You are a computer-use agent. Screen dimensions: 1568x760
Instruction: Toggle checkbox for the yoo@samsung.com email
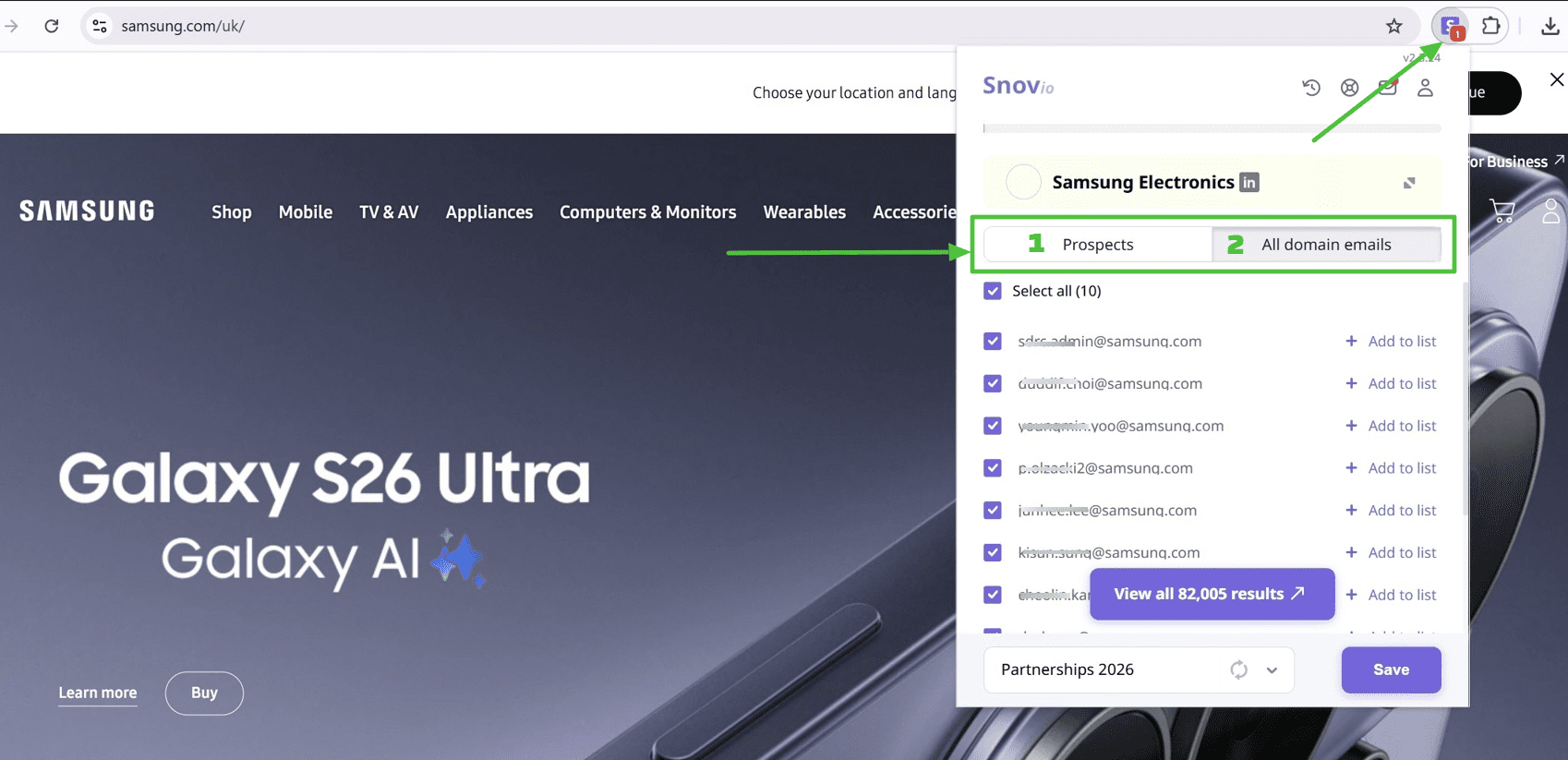click(x=993, y=426)
